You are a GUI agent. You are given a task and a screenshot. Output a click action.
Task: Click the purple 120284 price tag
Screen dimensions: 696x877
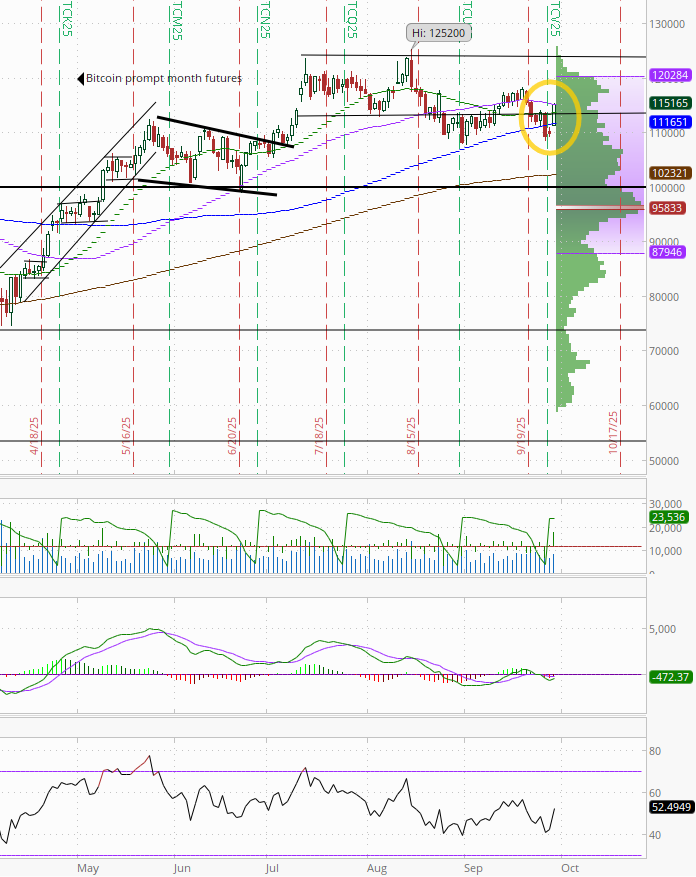coord(670,76)
